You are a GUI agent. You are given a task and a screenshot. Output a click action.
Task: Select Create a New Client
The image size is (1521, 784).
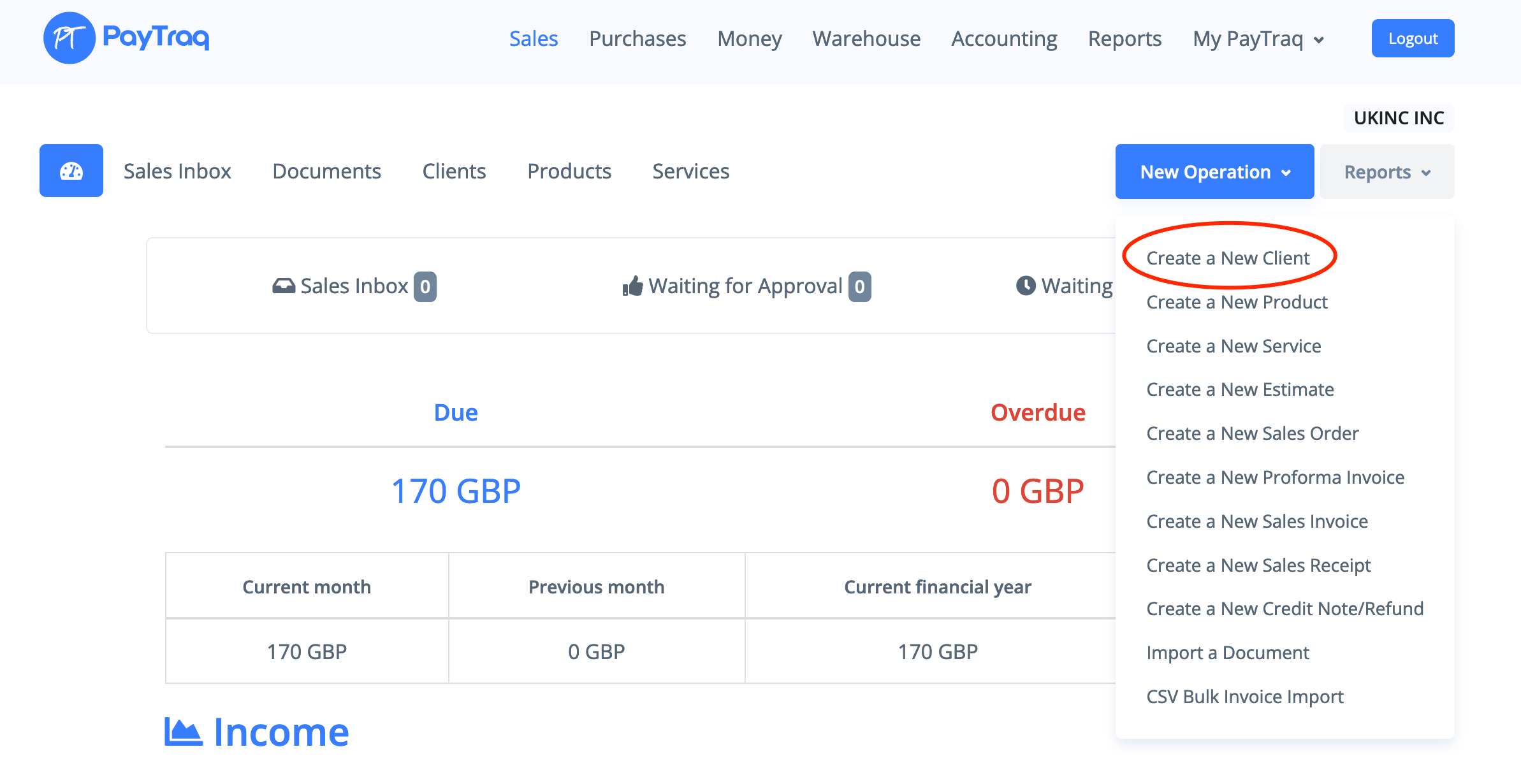1228,258
